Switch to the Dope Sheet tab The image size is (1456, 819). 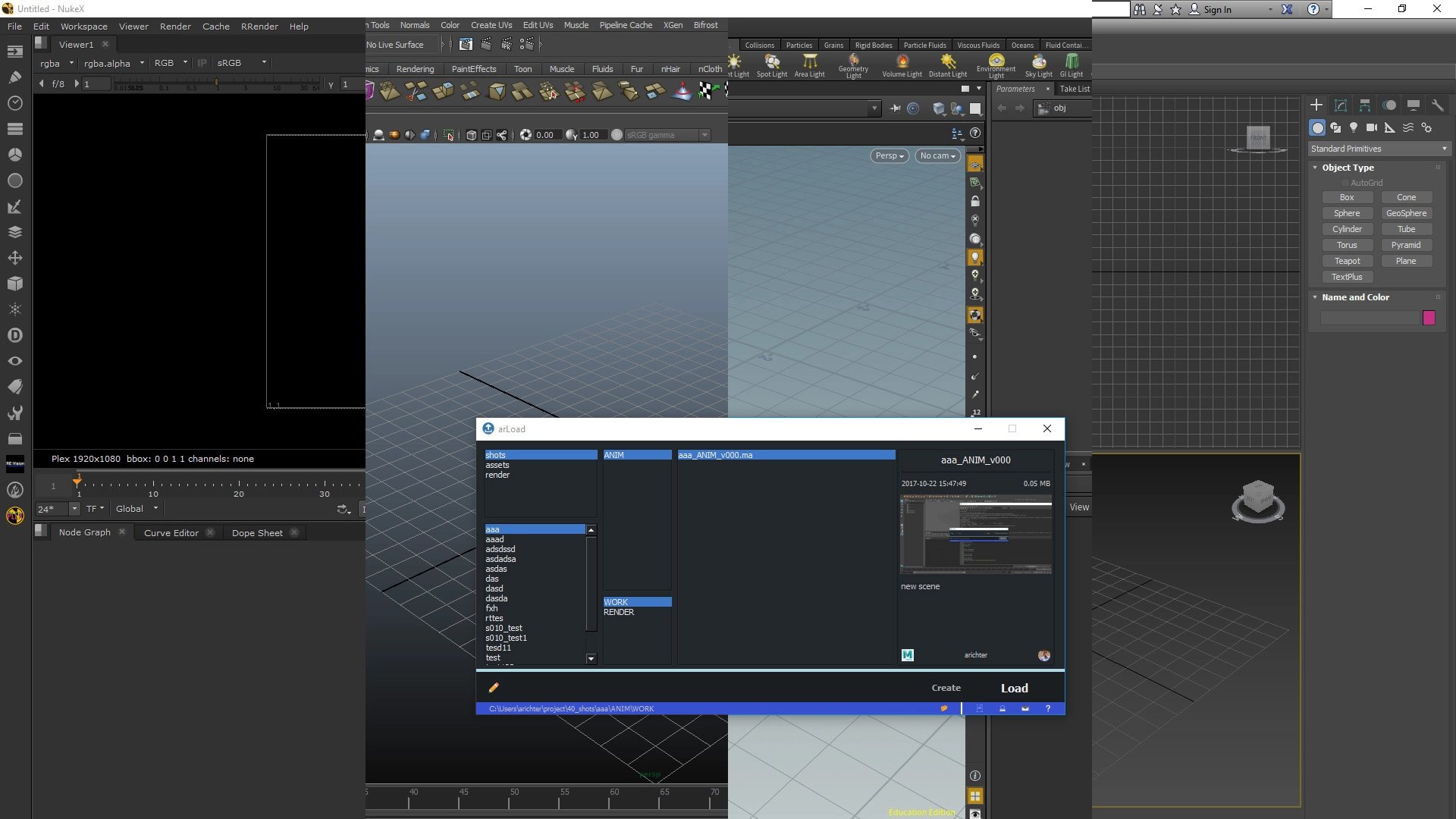(257, 532)
